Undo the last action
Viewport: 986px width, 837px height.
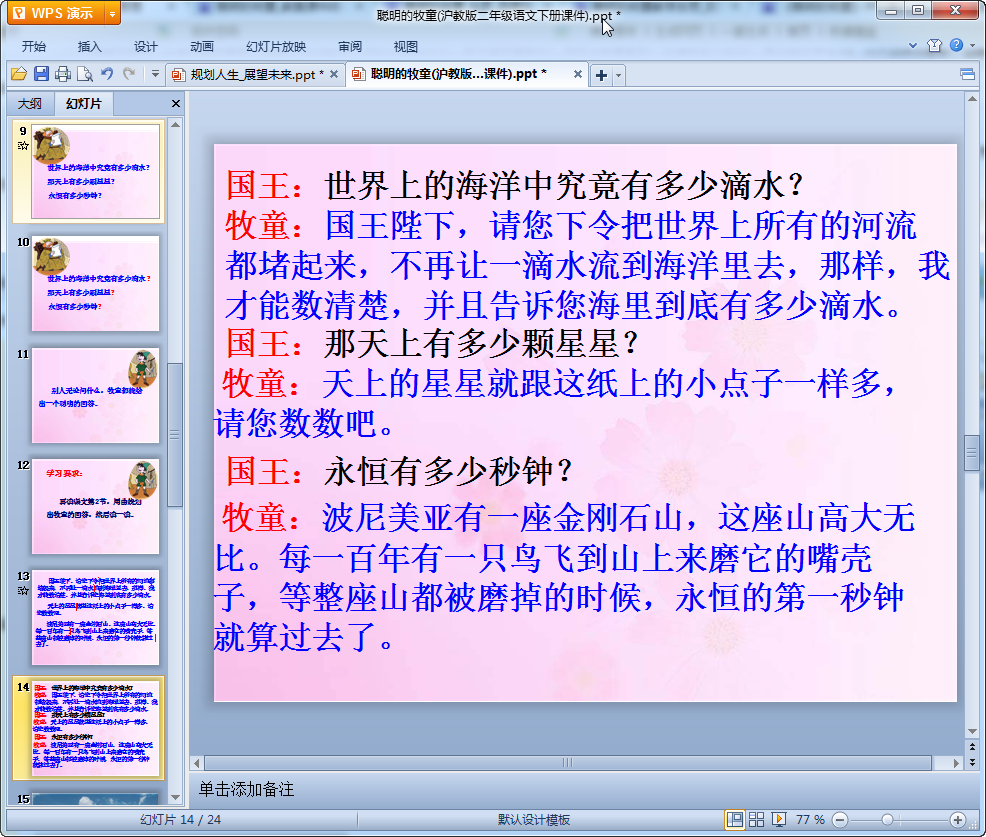click(x=107, y=74)
